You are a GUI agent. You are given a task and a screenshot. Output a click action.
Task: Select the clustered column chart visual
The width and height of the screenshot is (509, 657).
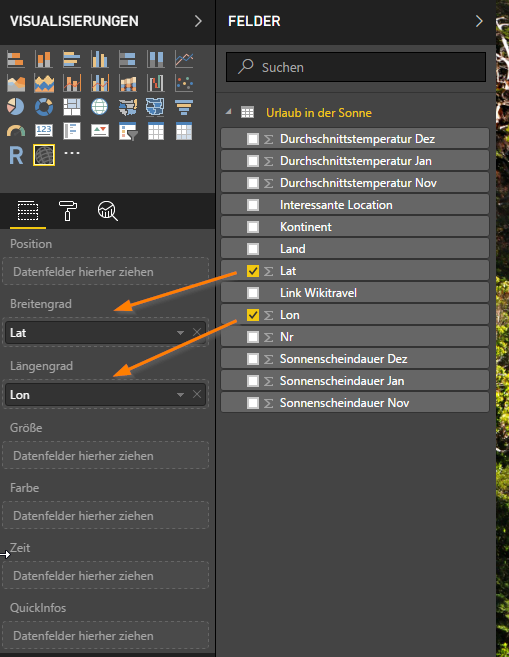[x=100, y=59]
